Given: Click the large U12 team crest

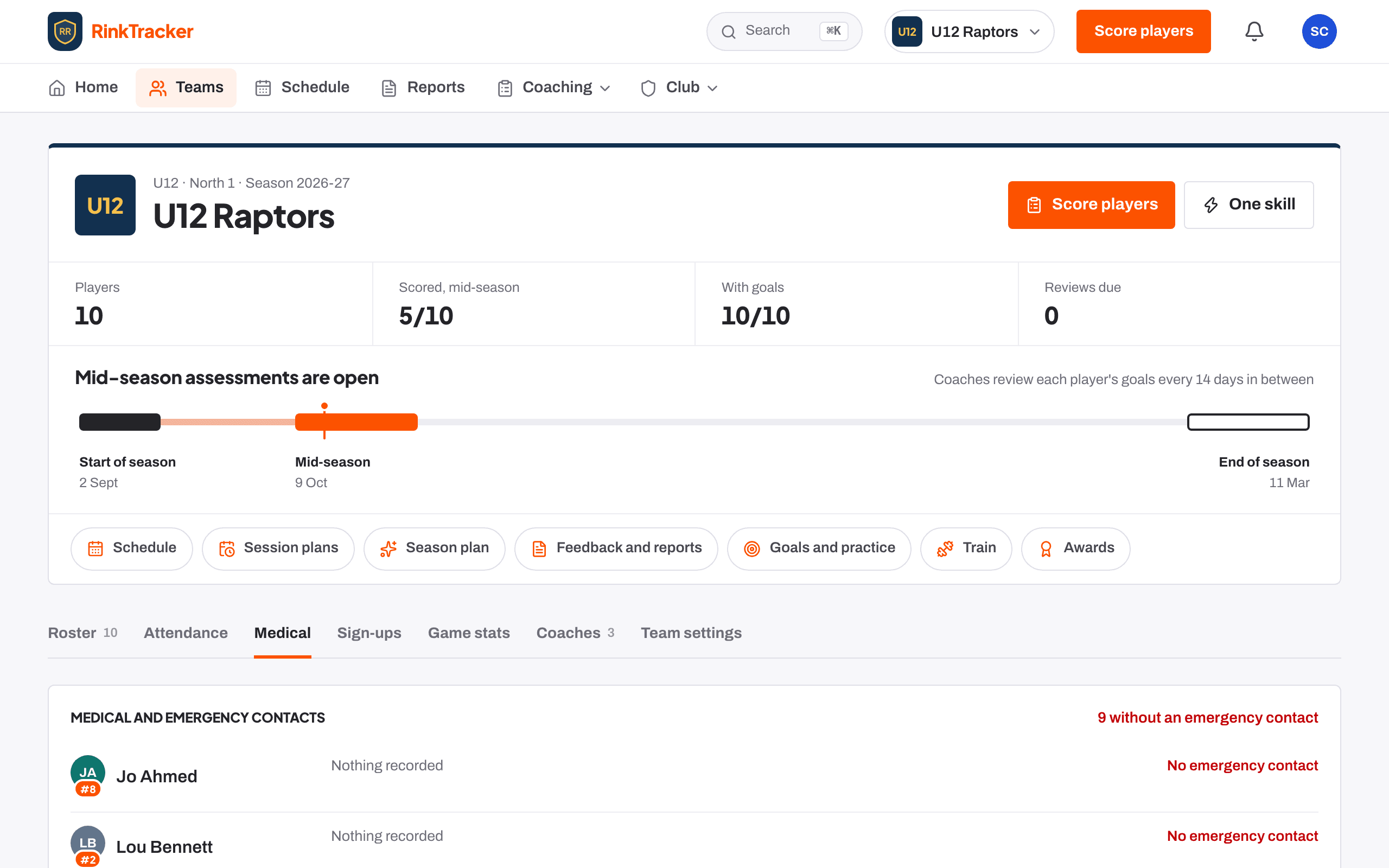Looking at the screenshot, I should (105, 205).
